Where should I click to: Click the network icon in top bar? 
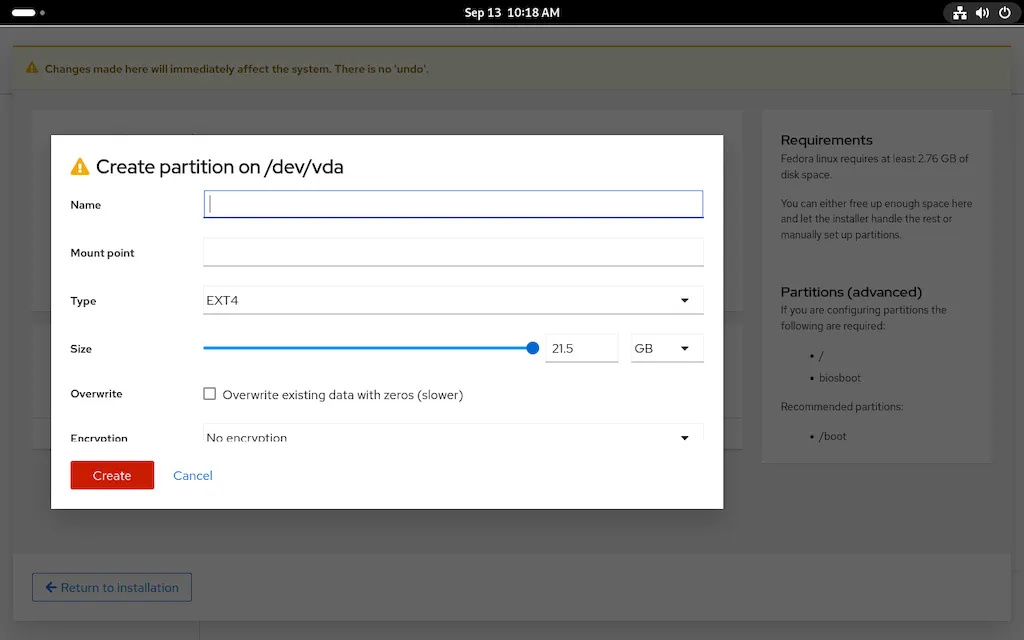(959, 12)
